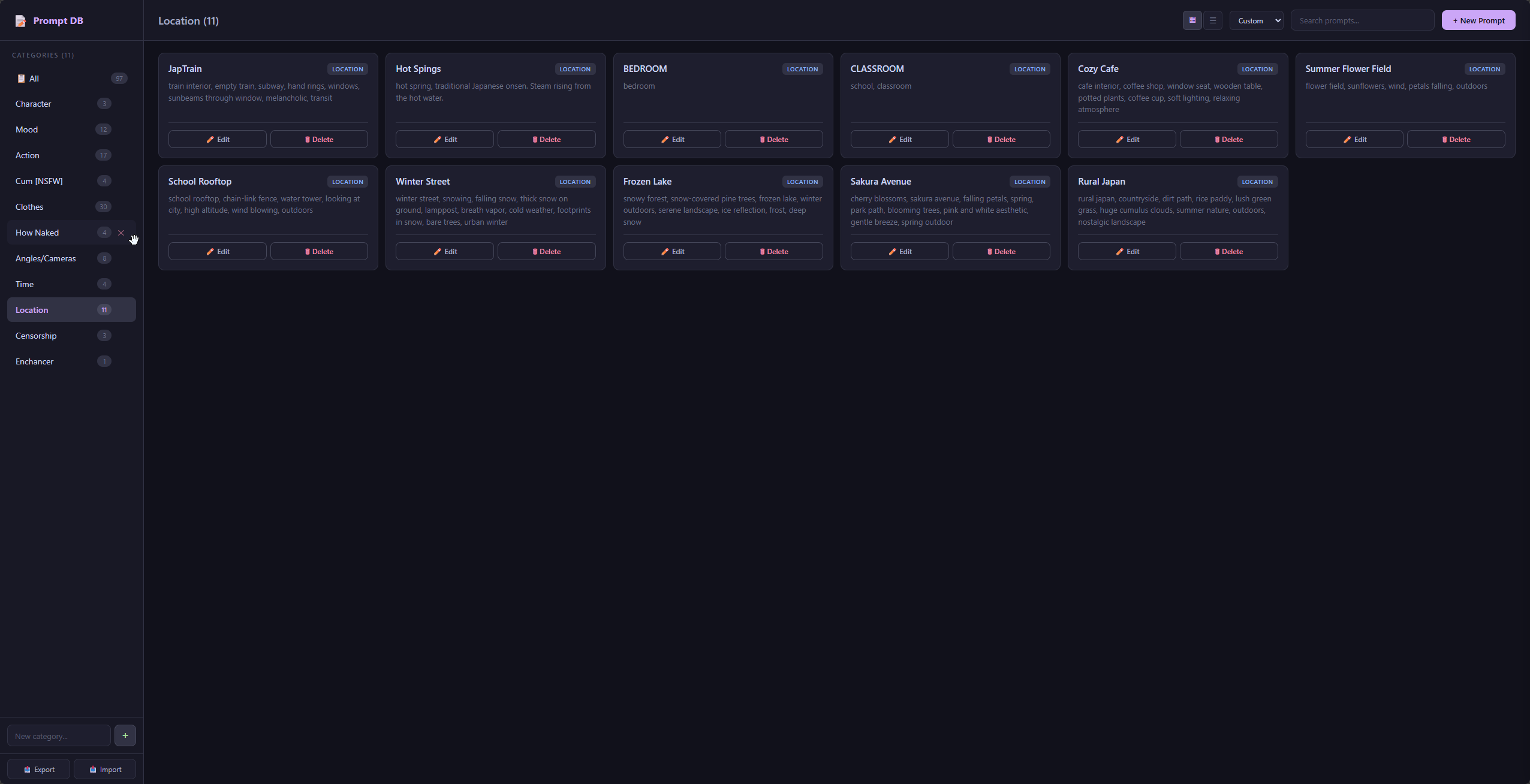This screenshot has height=784, width=1530.
Task: Open the Character category
Action: click(x=71, y=104)
